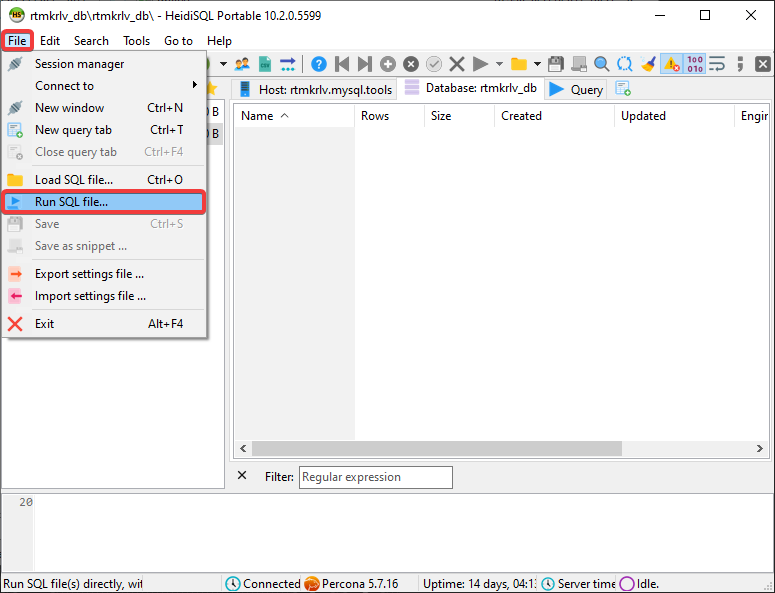Click the Filter regular expression field
775x593 pixels.
point(375,477)
